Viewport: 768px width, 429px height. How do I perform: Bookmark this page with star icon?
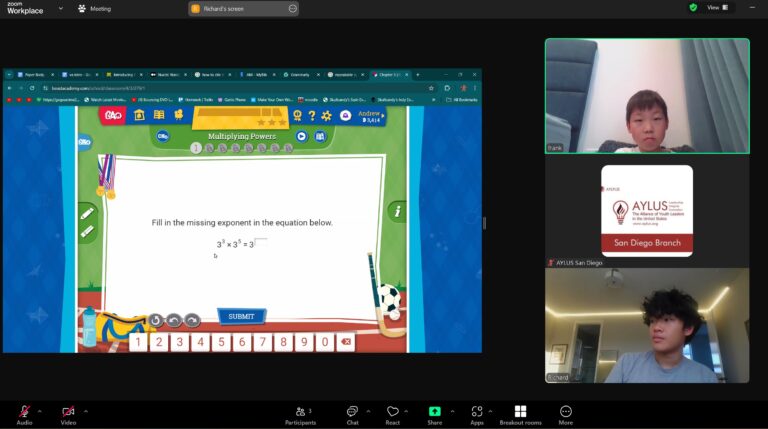pos(431,88)
